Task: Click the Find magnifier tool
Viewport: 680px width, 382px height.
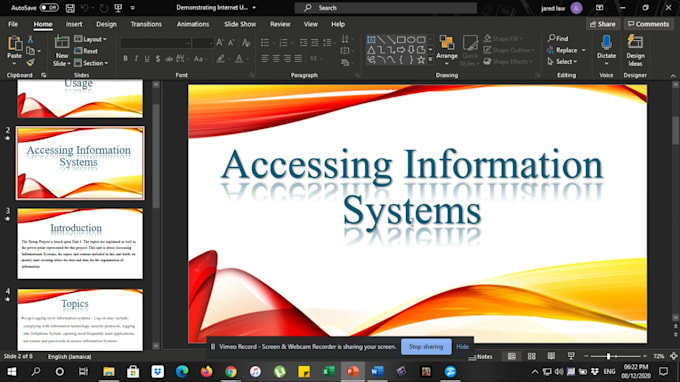Action: click(x=558, y=39)
